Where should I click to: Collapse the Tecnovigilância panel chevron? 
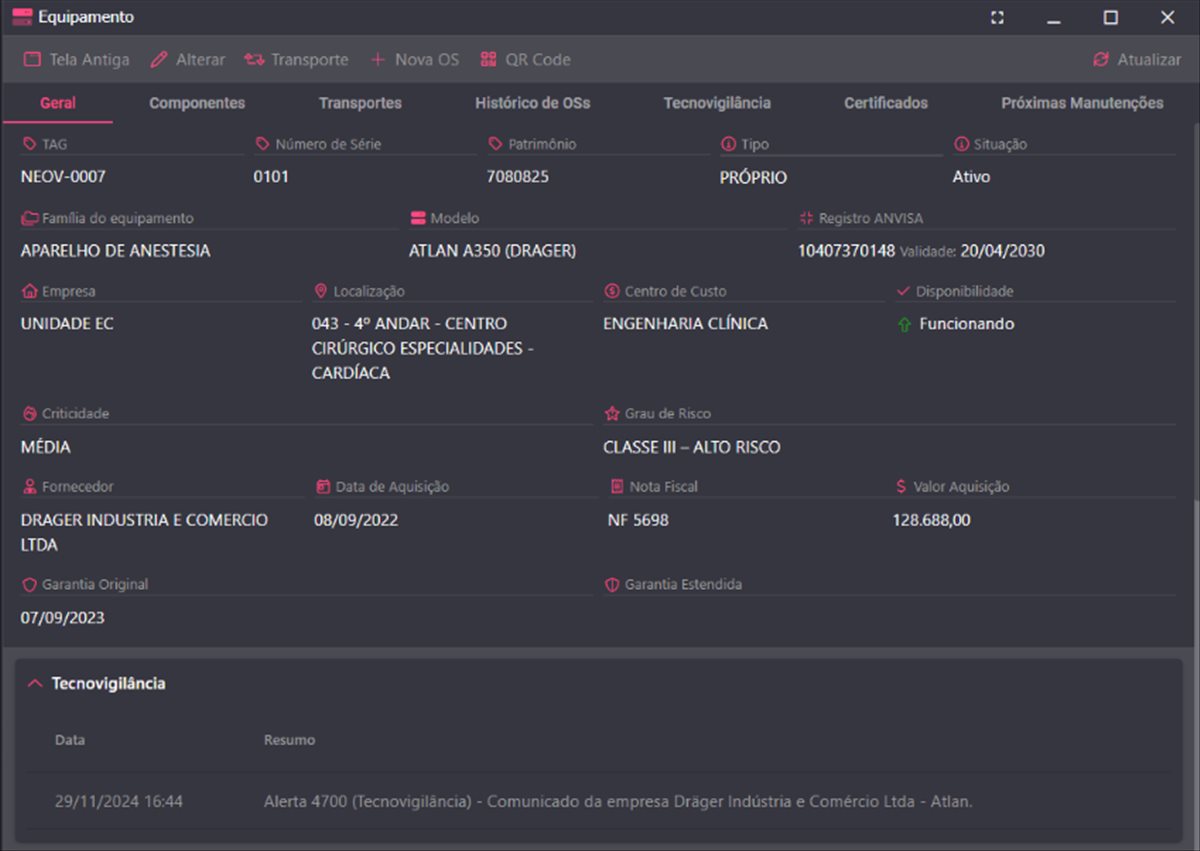tap(34, 683)
